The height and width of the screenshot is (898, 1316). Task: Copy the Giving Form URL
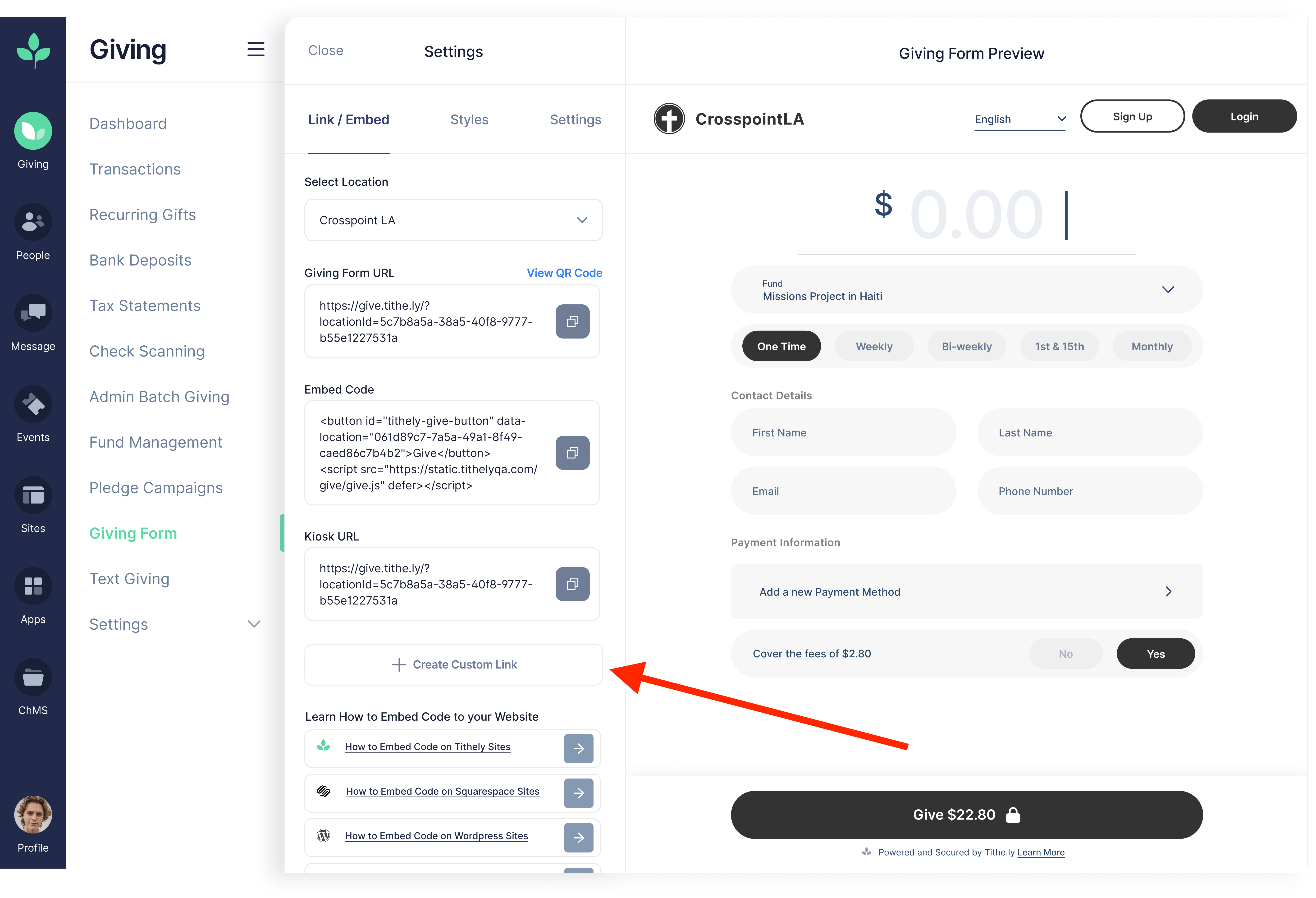click(572, 322)
